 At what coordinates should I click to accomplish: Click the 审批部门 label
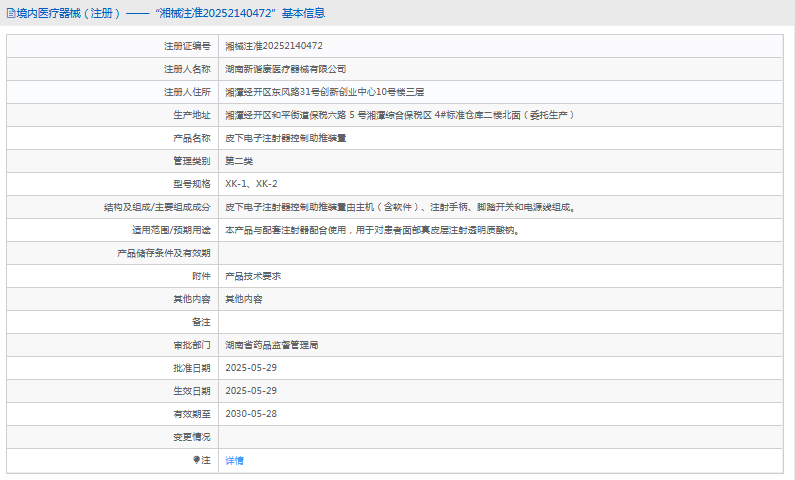[x=192, y=345]
